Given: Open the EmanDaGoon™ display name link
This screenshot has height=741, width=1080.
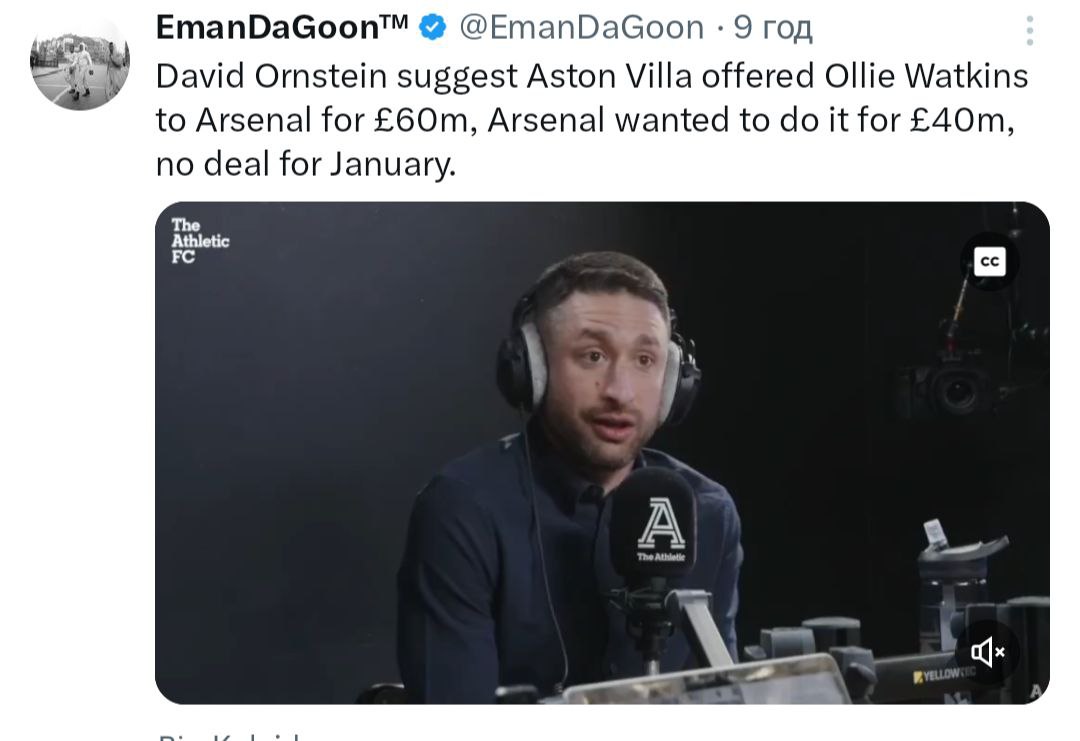Looking at the screenshot, I should 282,28.
